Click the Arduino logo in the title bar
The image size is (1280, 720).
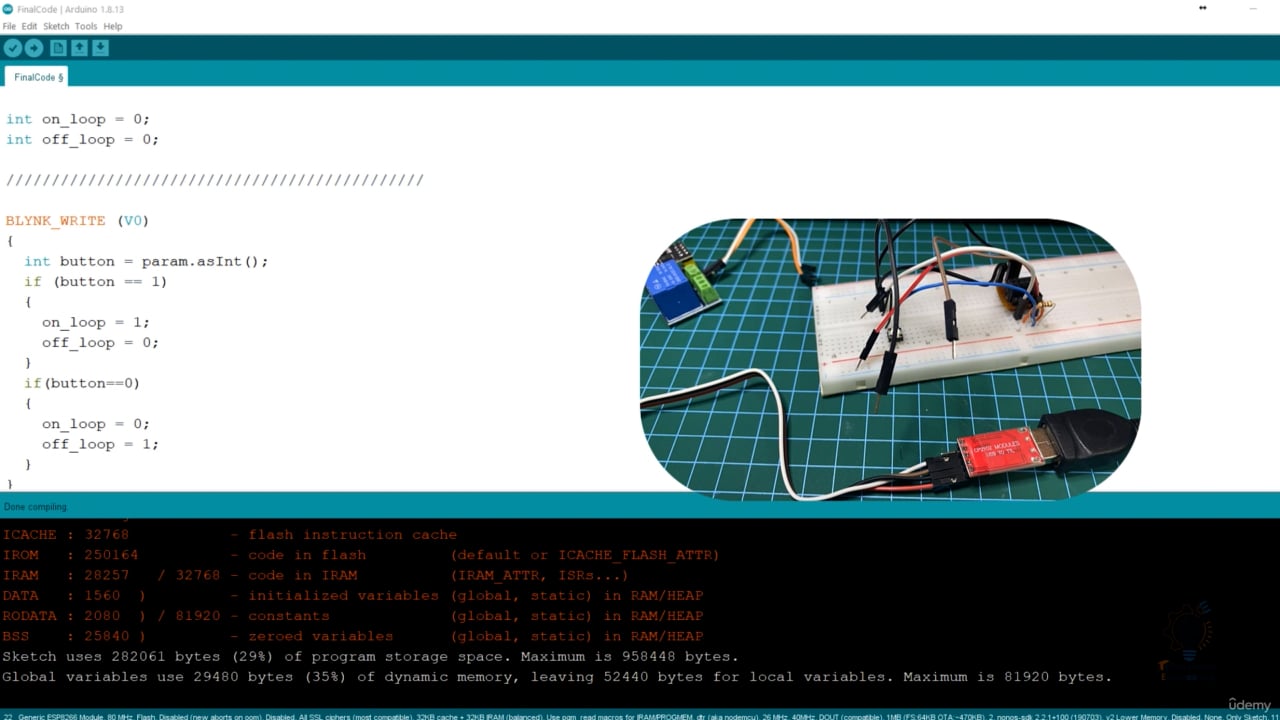(x=8, y=8)
